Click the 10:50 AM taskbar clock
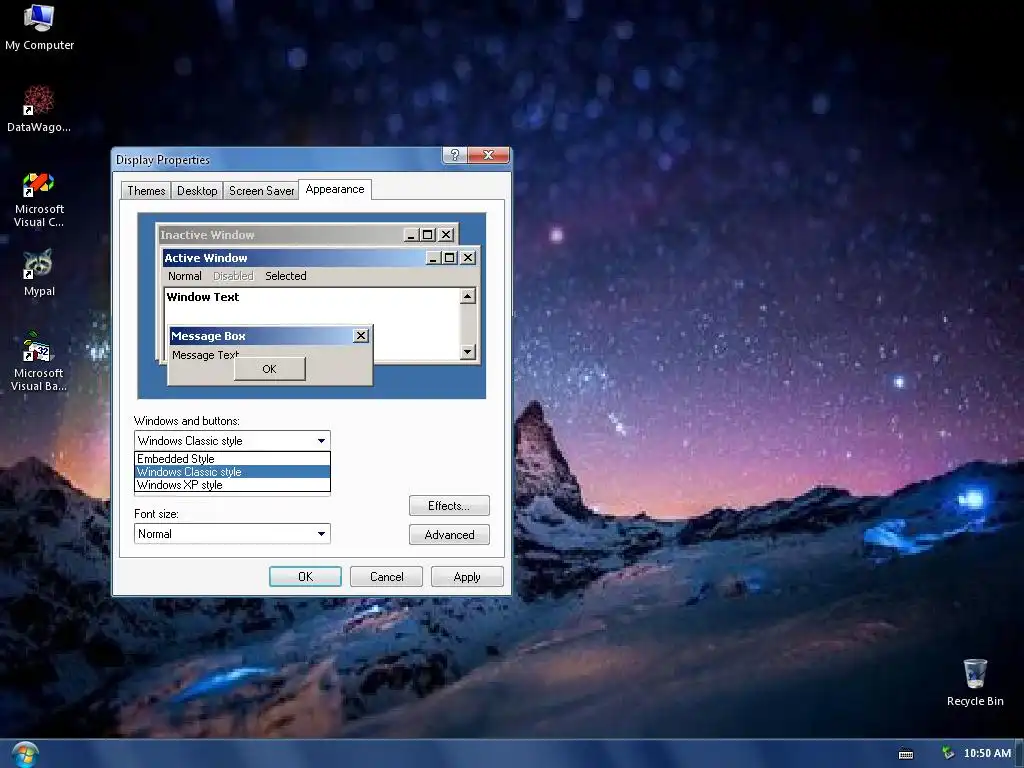 987,753
